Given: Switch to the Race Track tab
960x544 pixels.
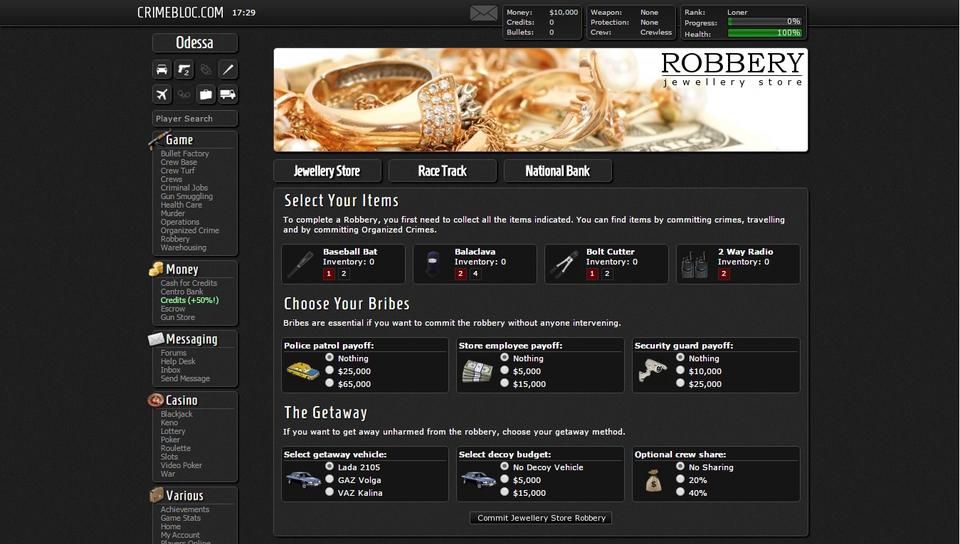Looking at the screenshot, I should pyautogui.click(x=442, y=171).
